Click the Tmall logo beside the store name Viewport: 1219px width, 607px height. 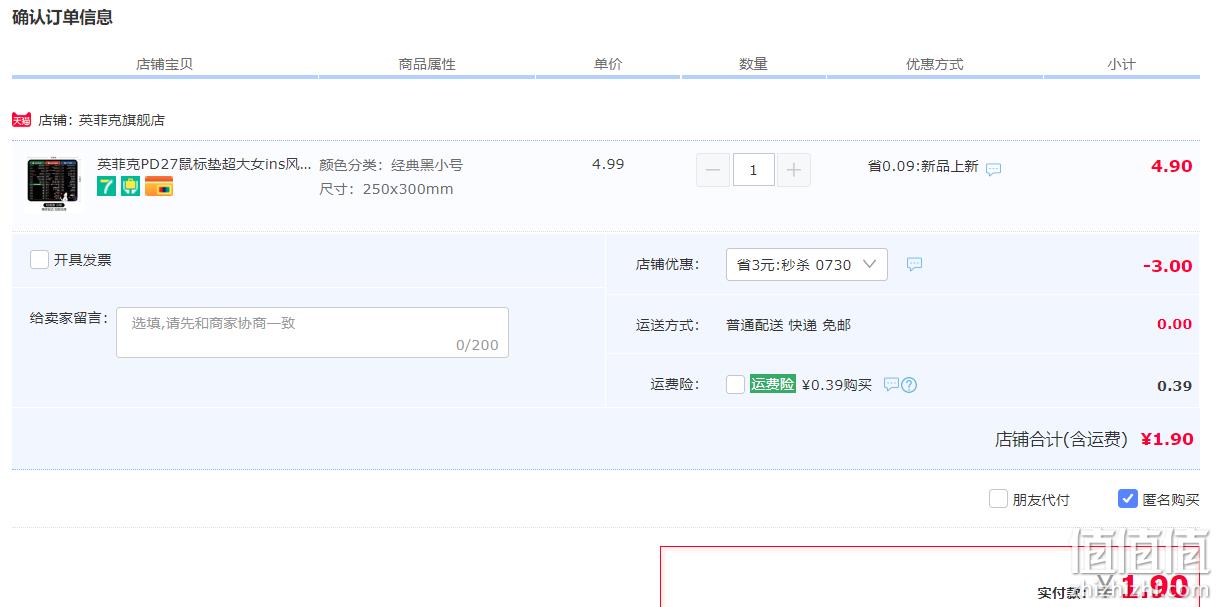coord(21,120)
